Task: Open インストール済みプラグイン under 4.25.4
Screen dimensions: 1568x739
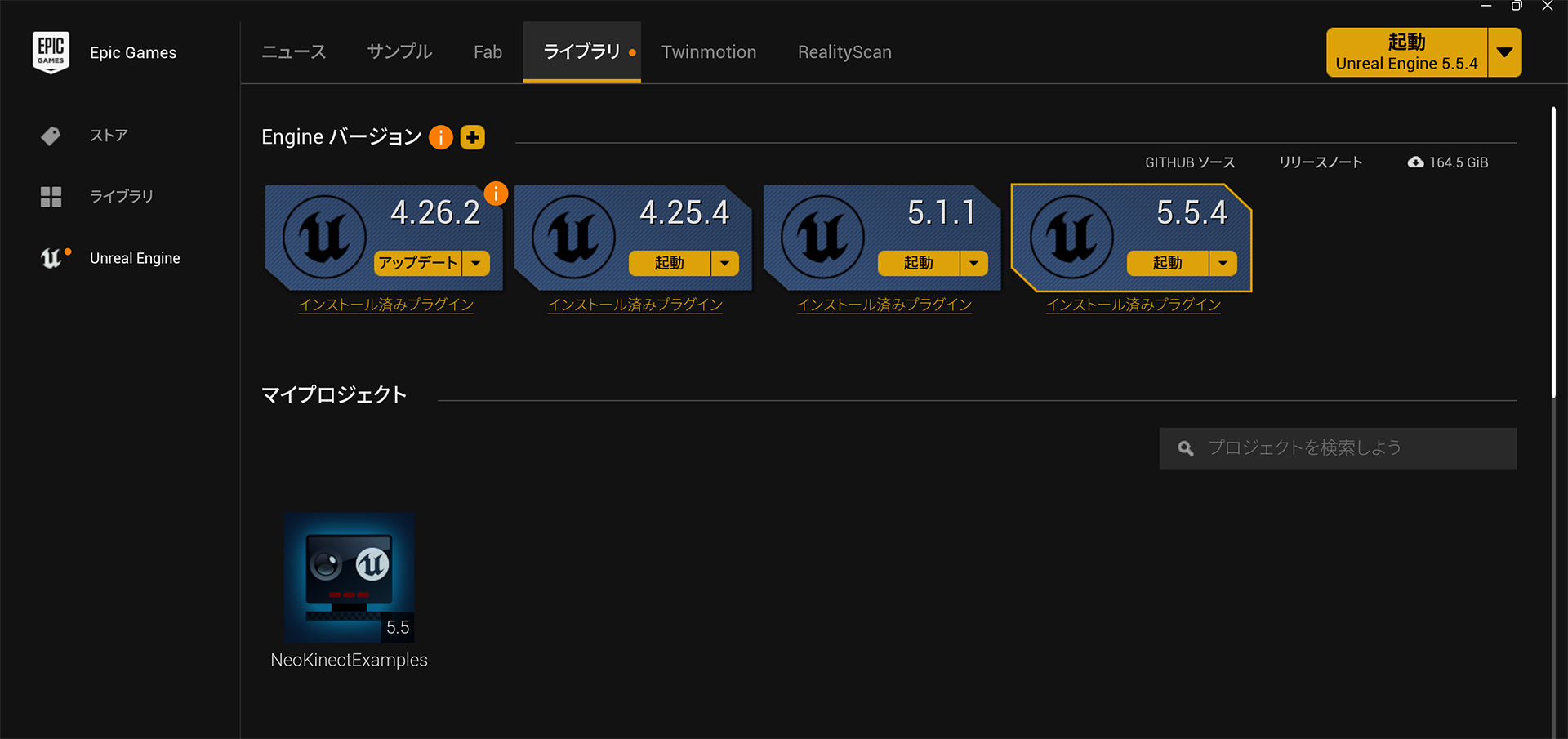Action: [x=635, y=305]
